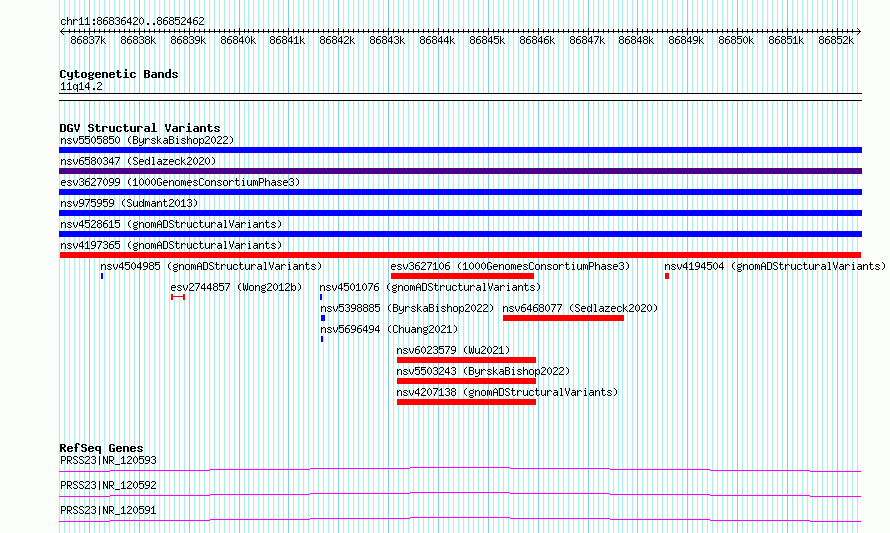Click the black 11q14.2 cytoband line

[x=460, y=97]
